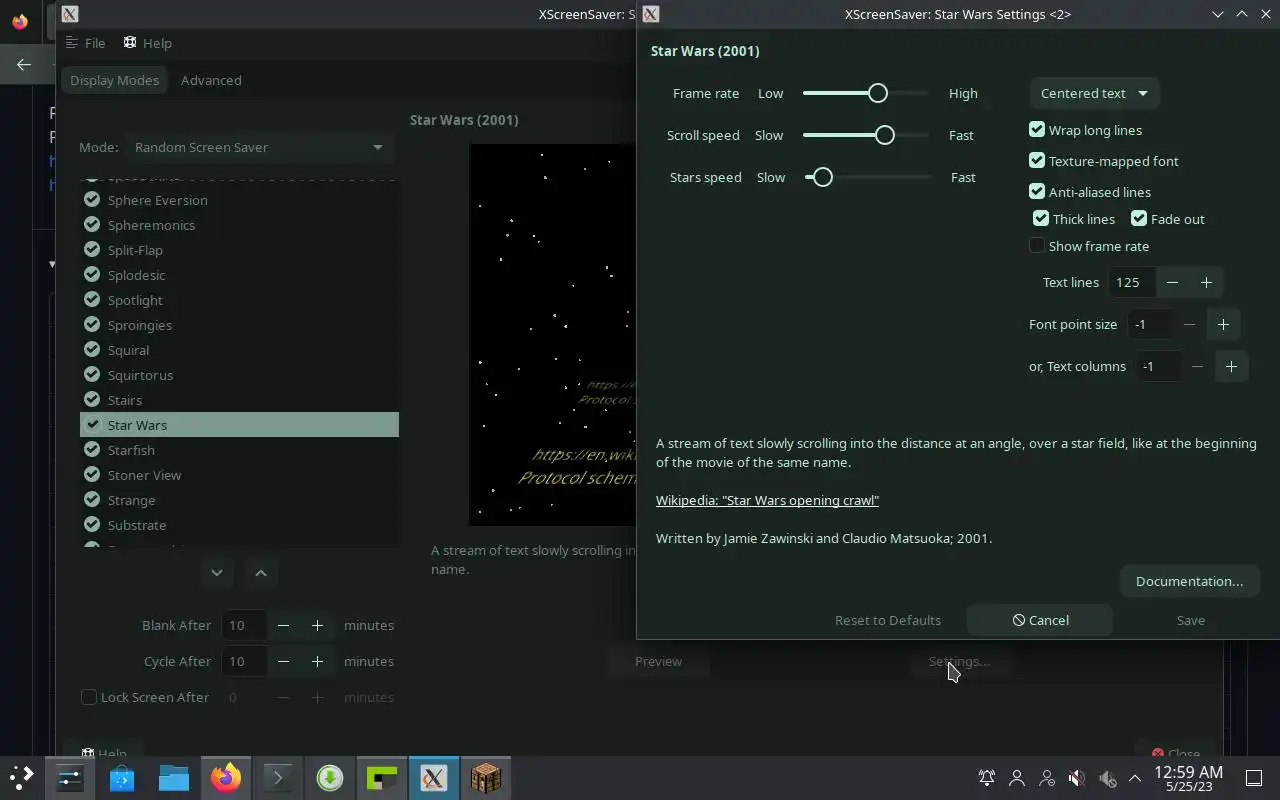Open the application launcher in the taskbar
This screenshot has width=1280, height=800.
[x=22, y=777]
